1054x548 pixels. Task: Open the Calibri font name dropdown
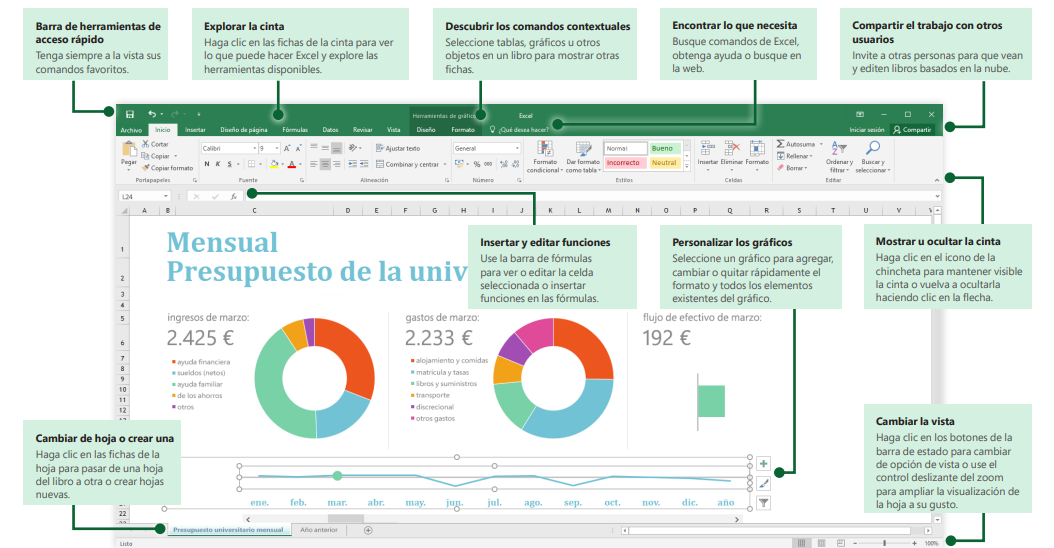coord(230,148)
